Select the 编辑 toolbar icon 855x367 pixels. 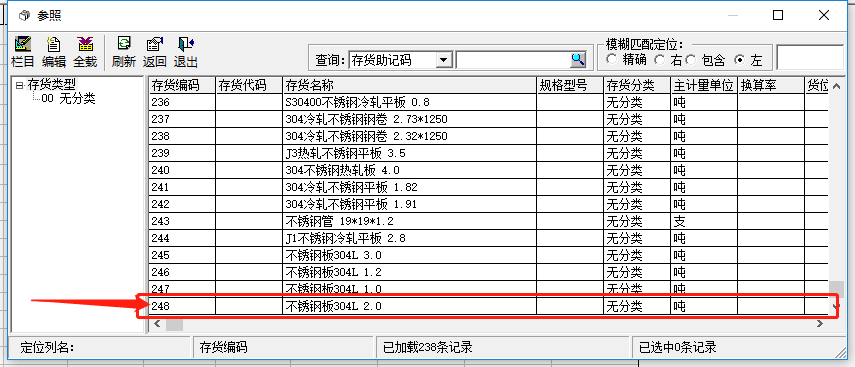pos(53,52)
